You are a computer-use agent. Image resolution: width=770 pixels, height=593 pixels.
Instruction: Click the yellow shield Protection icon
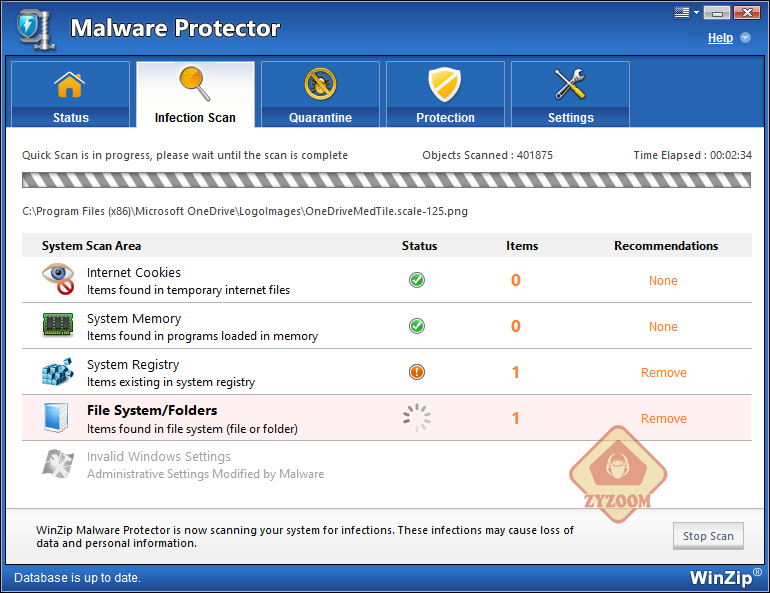coord(444,84)
